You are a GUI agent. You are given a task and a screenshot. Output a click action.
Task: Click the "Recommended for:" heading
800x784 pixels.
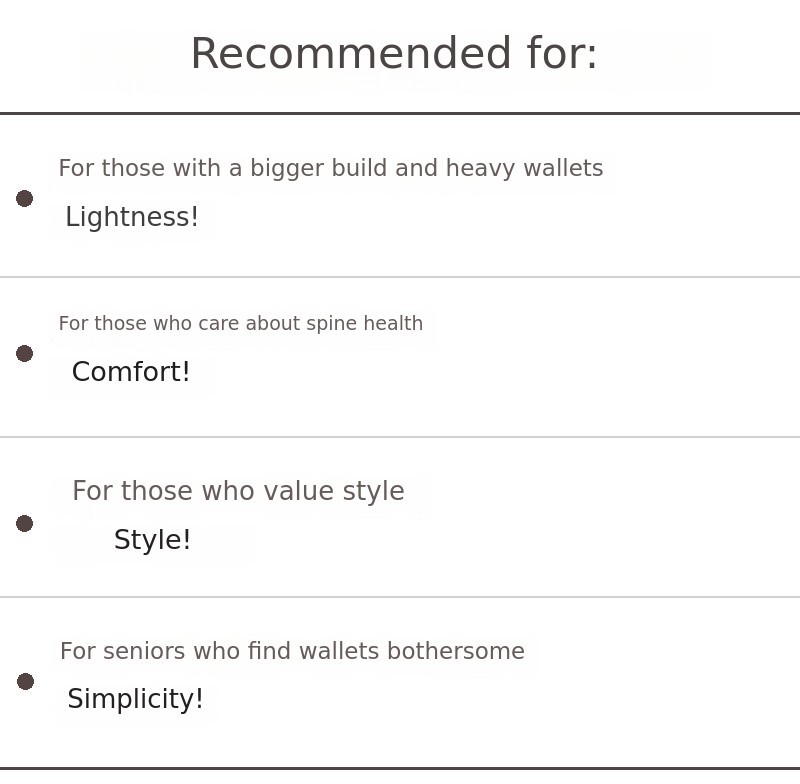(x=394, y=54)
